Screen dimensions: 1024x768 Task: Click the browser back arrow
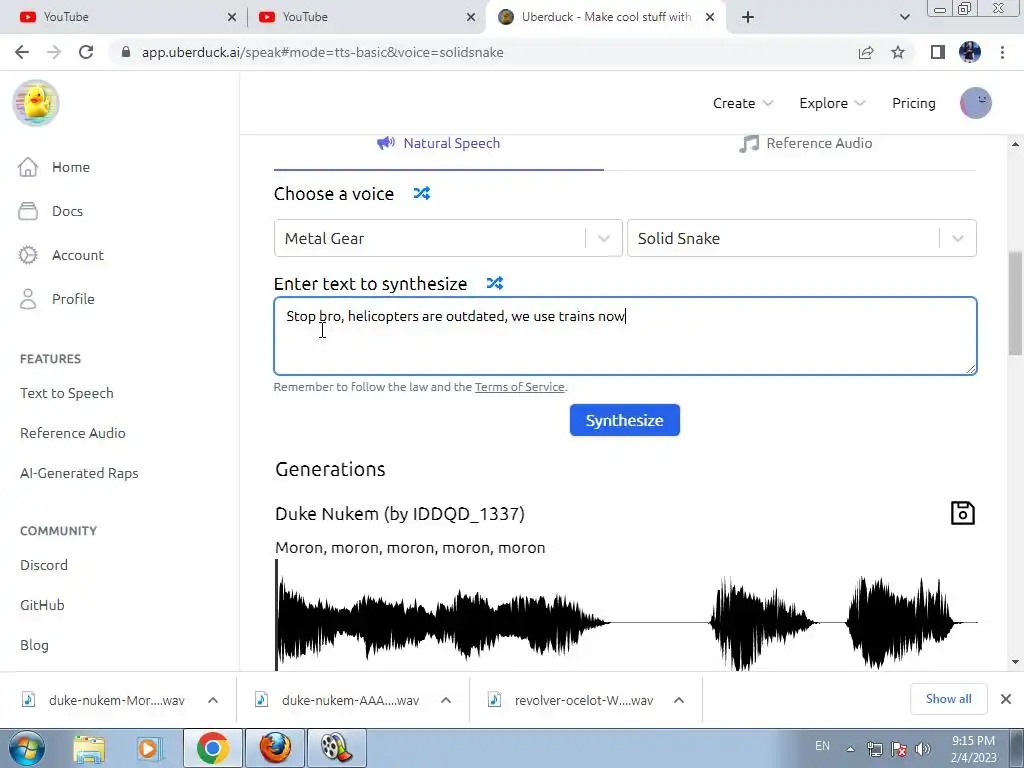[x=22, y=52]
